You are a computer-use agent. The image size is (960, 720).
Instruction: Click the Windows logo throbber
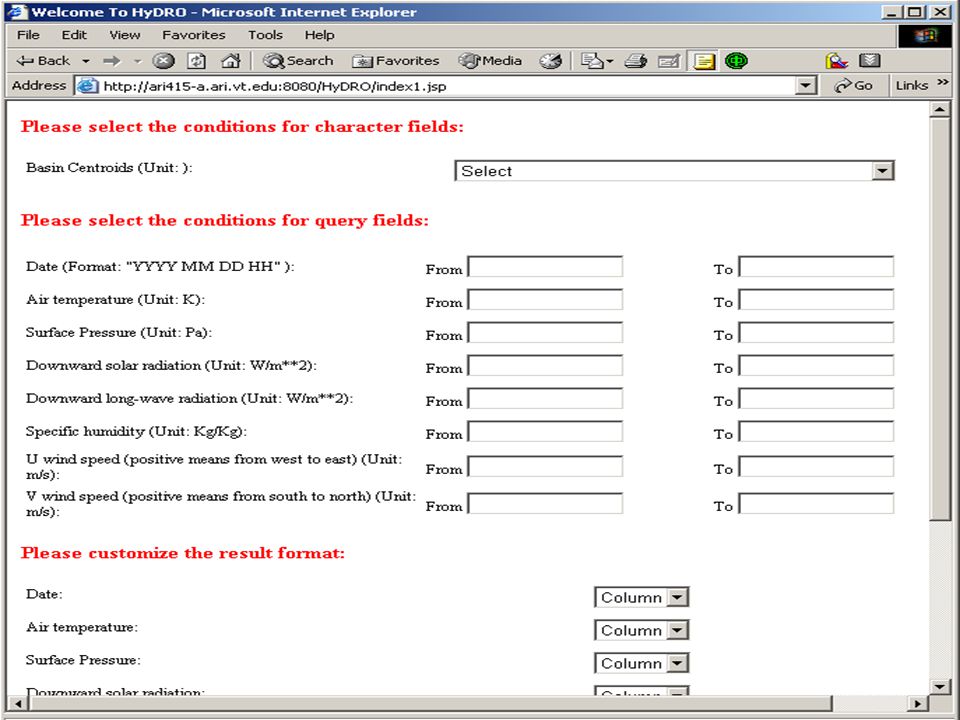(x=925, y=36)
